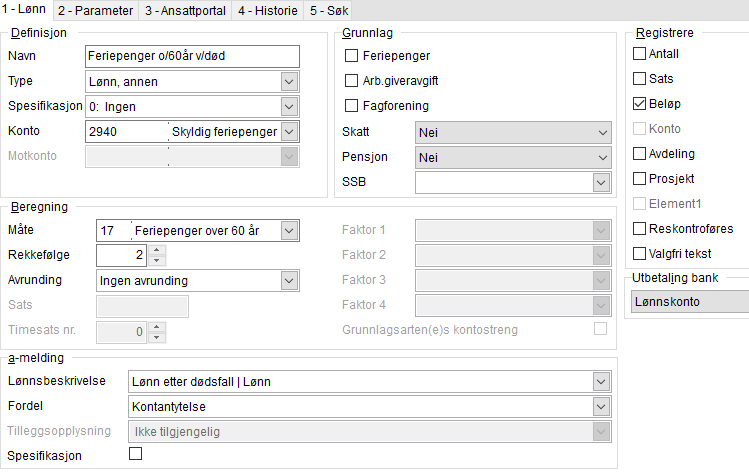Expand the Avrunding dropdown arrow
This screenshot has width=749, height=472.
(x=289, y=281)
